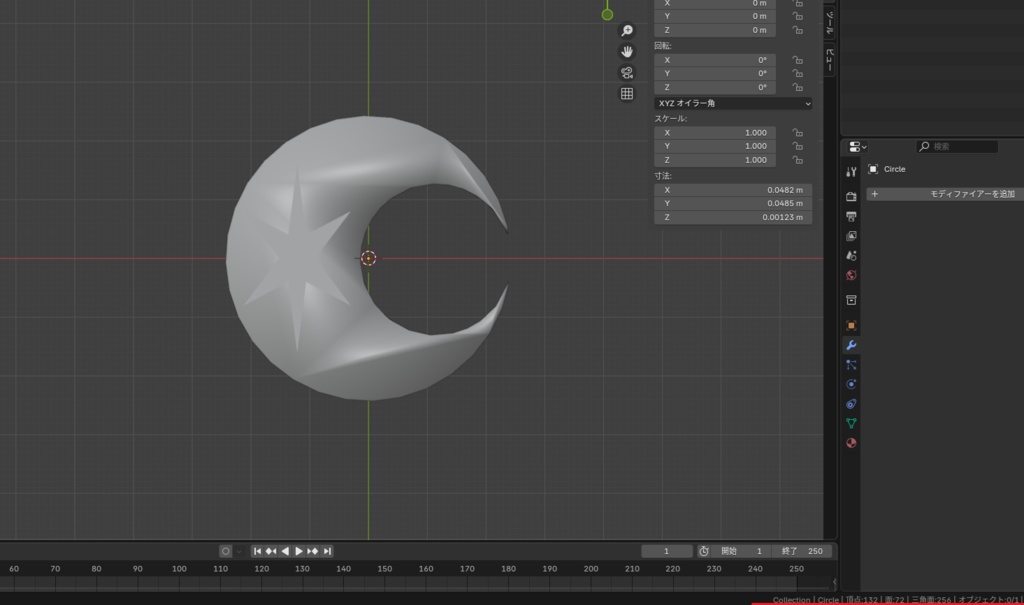Open the Collection properties tab (archive box)
Viewport: 1024px width, 605px height.
[851, 300]
